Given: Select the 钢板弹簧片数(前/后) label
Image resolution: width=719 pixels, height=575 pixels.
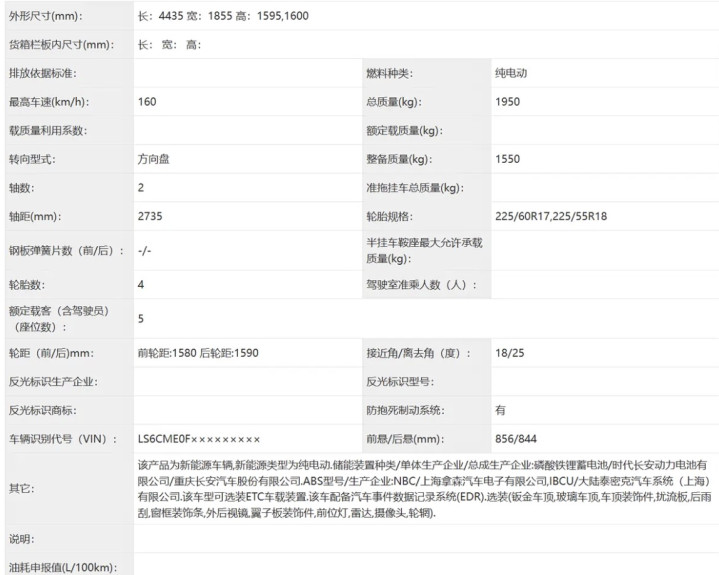Looking at the screenshot, I should pos(66,251).
